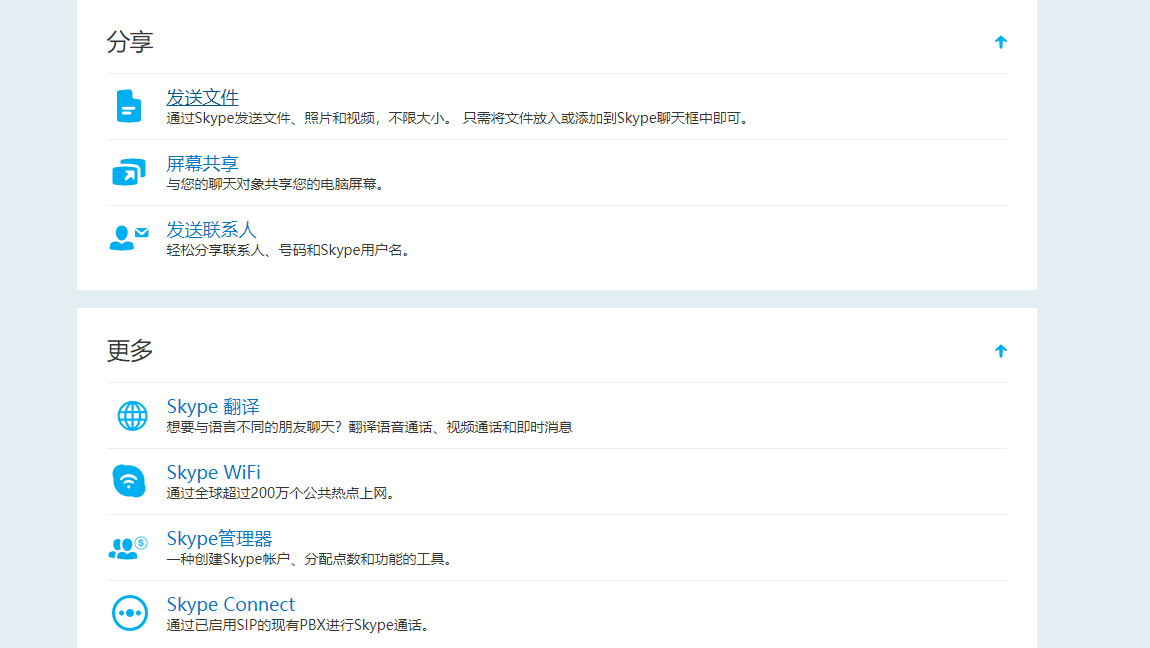The image size is (1150, 648).
Task: Open the Skype Connect link
Action: (x=230, y=604)
